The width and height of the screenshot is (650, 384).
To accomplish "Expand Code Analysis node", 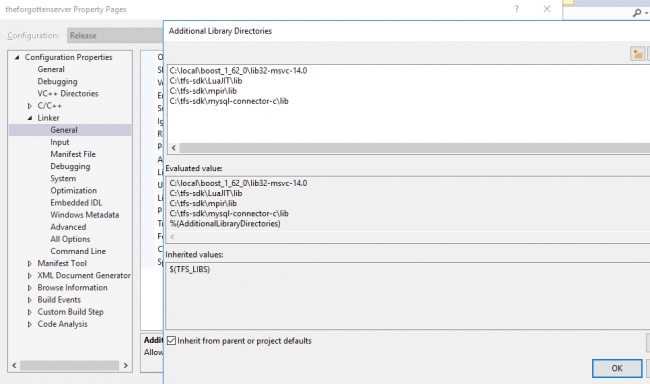I will [x=30, y=324].
